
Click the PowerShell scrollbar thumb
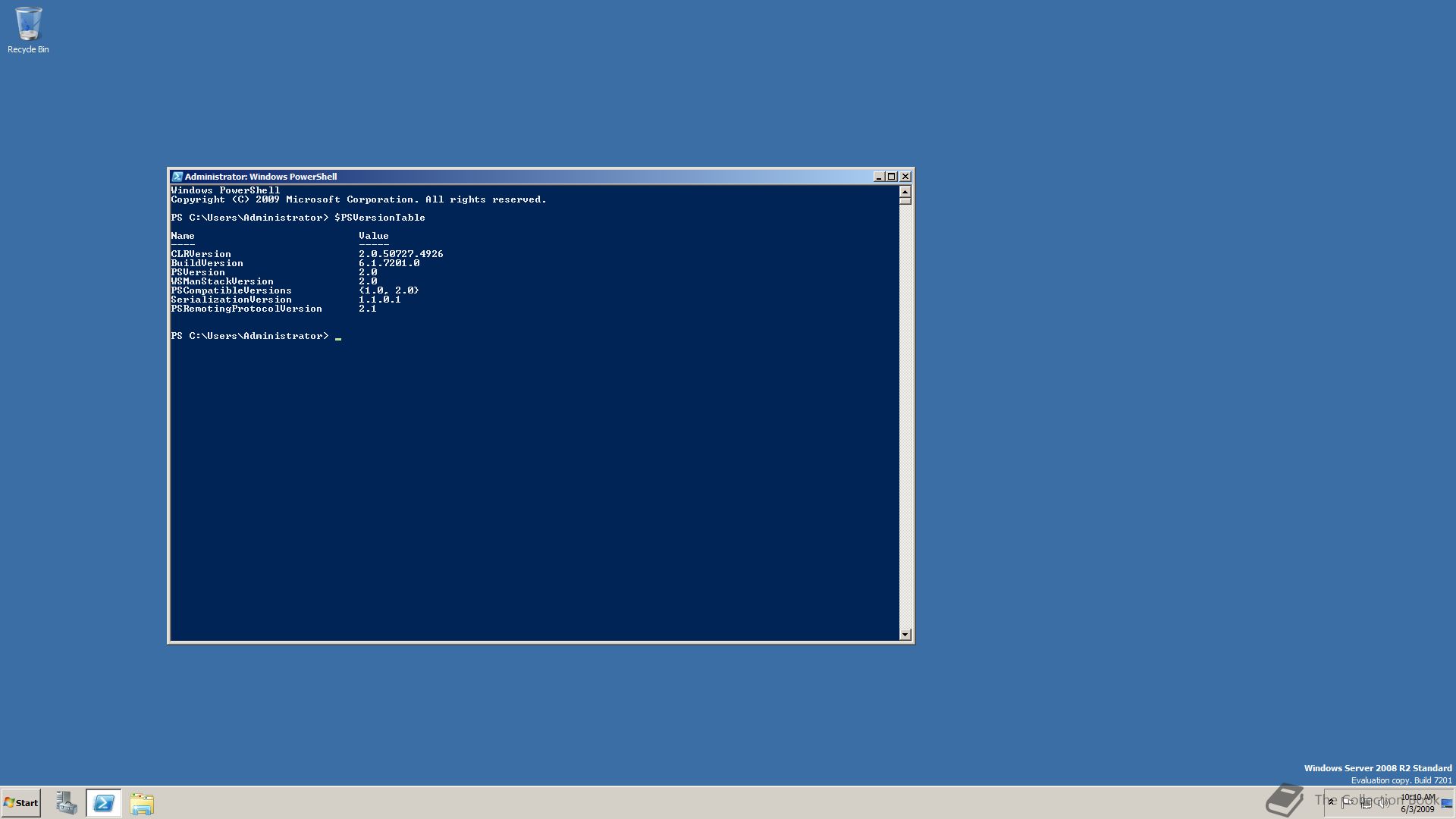click(905, 201)
